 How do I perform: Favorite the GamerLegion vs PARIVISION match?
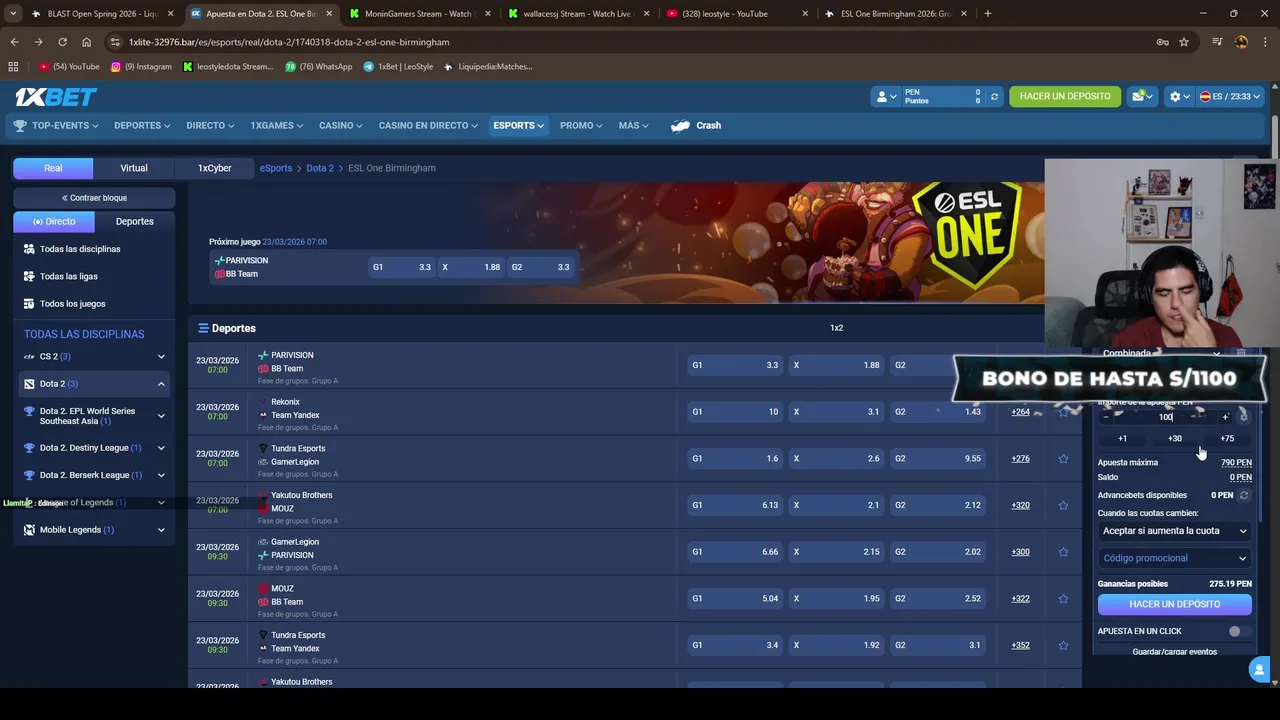pyautogui.click(x=1063, y=552)
